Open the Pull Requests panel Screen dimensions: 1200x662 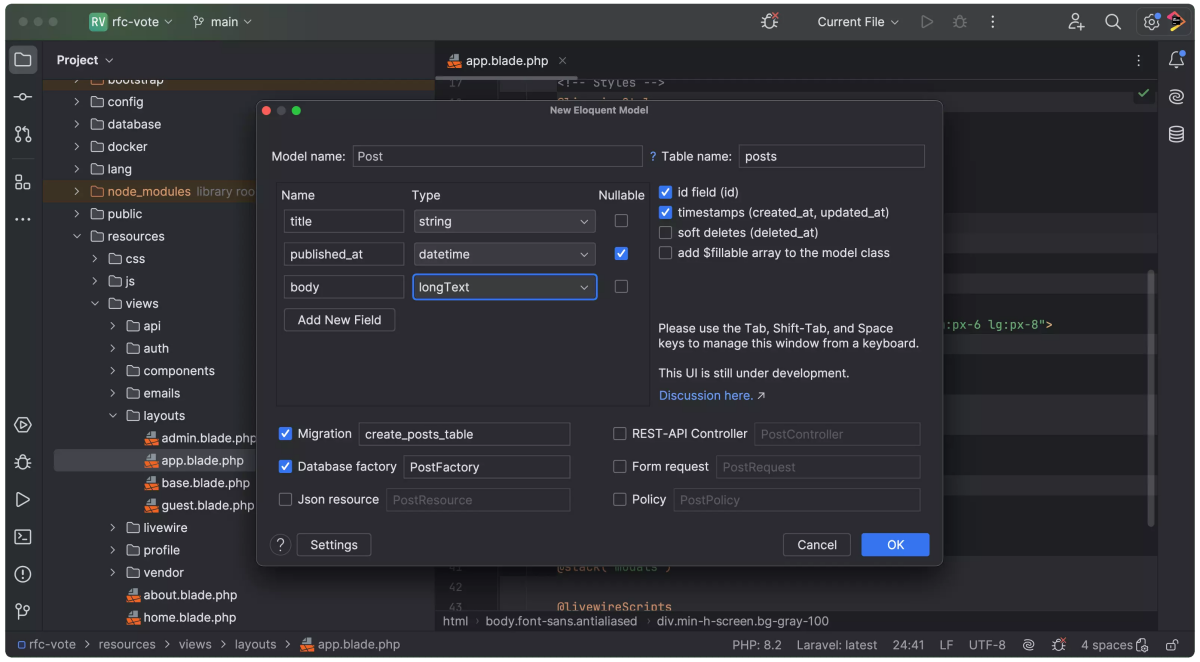[x=22, y=133]
